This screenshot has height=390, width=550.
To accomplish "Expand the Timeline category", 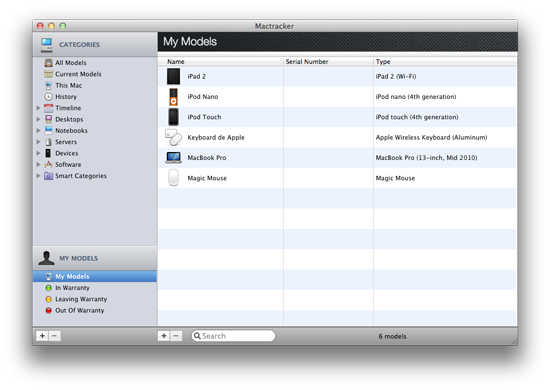I will (39, 108).
